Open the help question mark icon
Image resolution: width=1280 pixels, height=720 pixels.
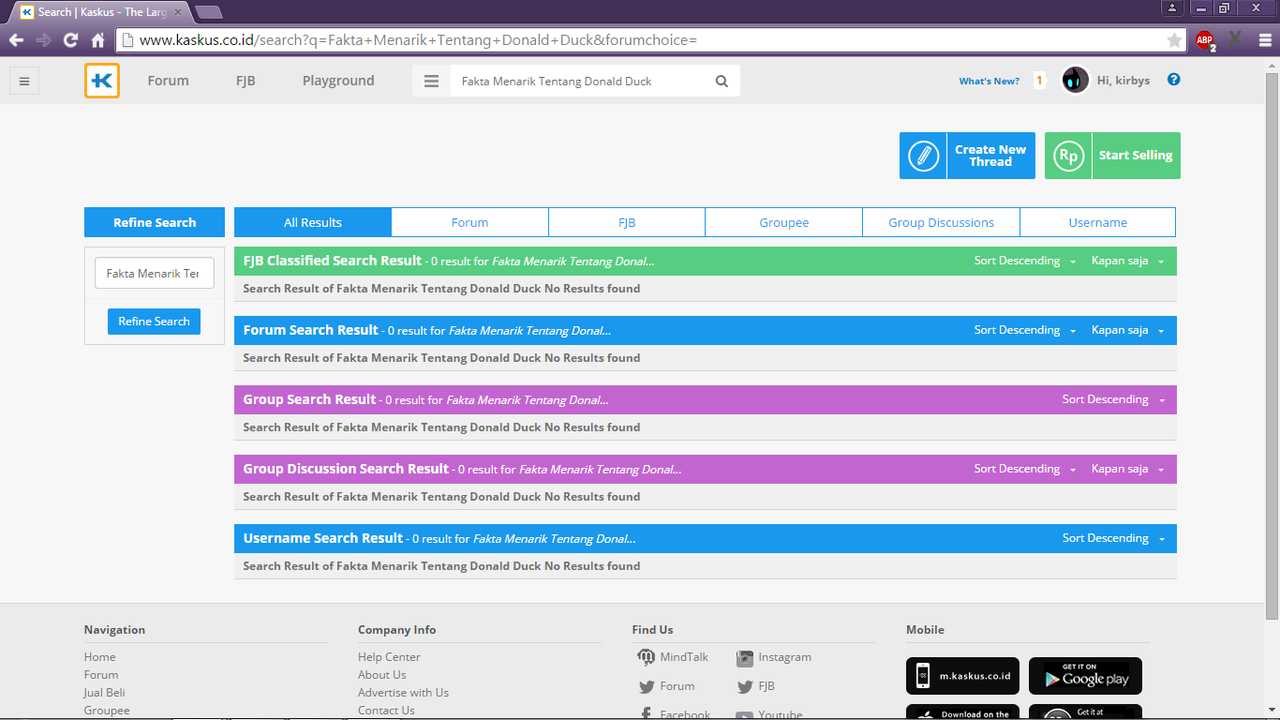(x=1174, y=80)
